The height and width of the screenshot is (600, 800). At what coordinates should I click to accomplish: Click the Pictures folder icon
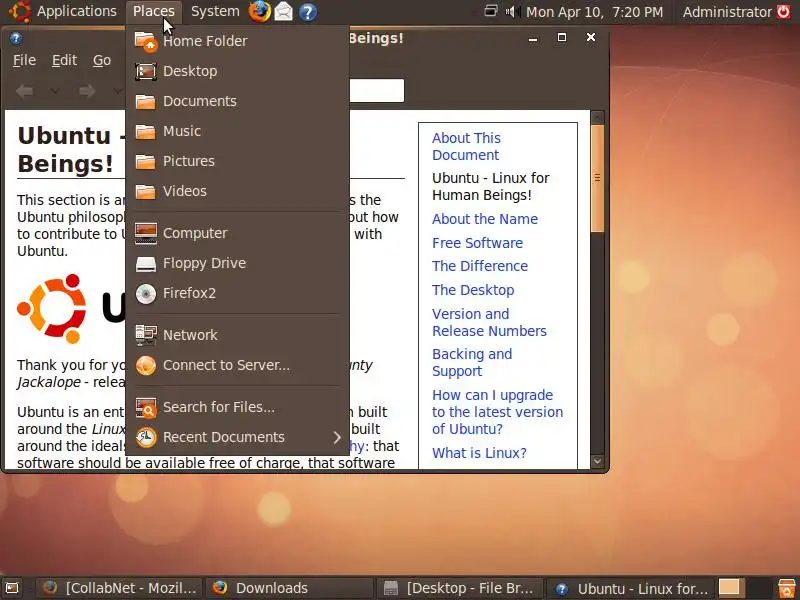click(146, 161)
